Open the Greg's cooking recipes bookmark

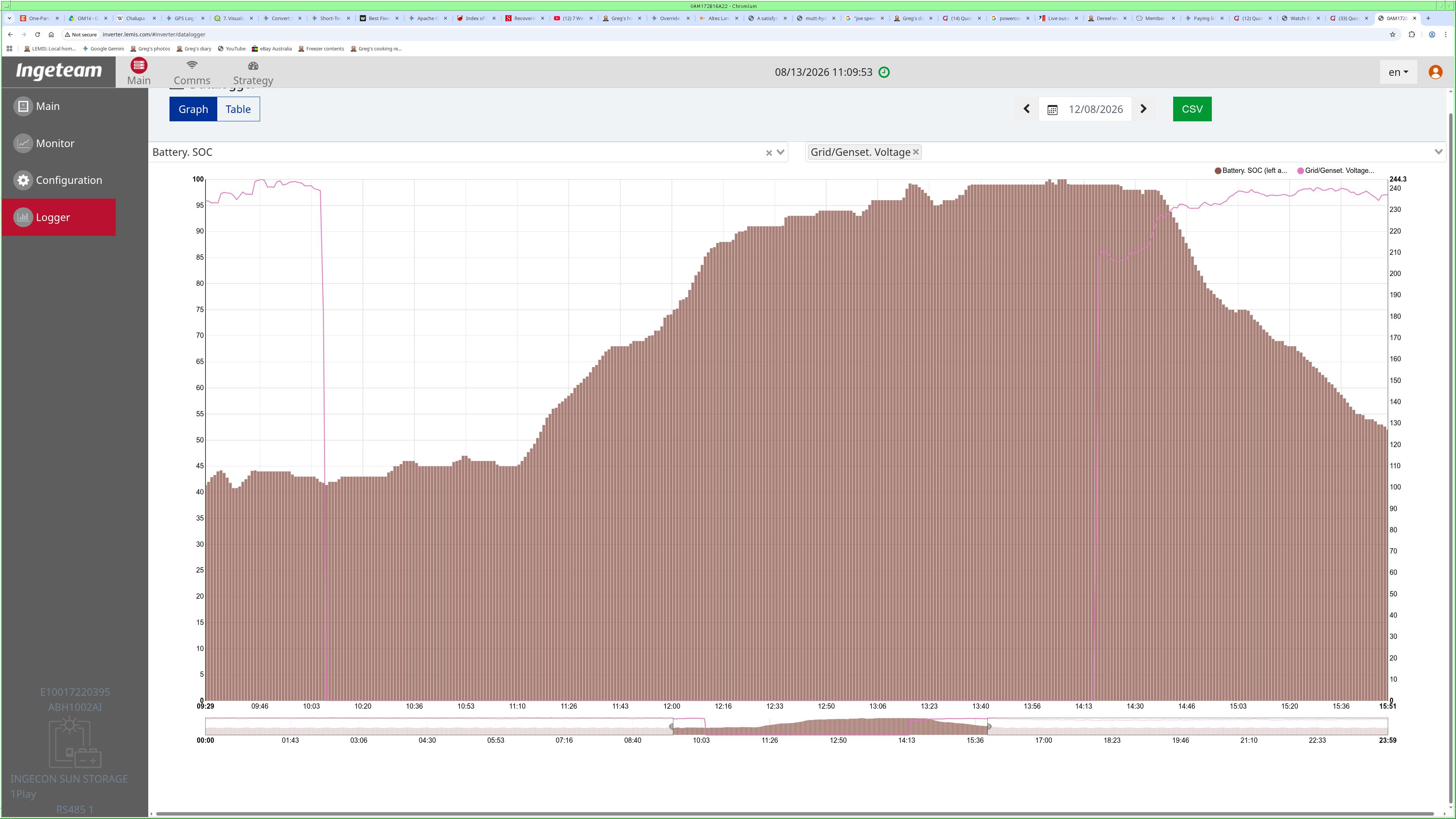click(377, 49)
